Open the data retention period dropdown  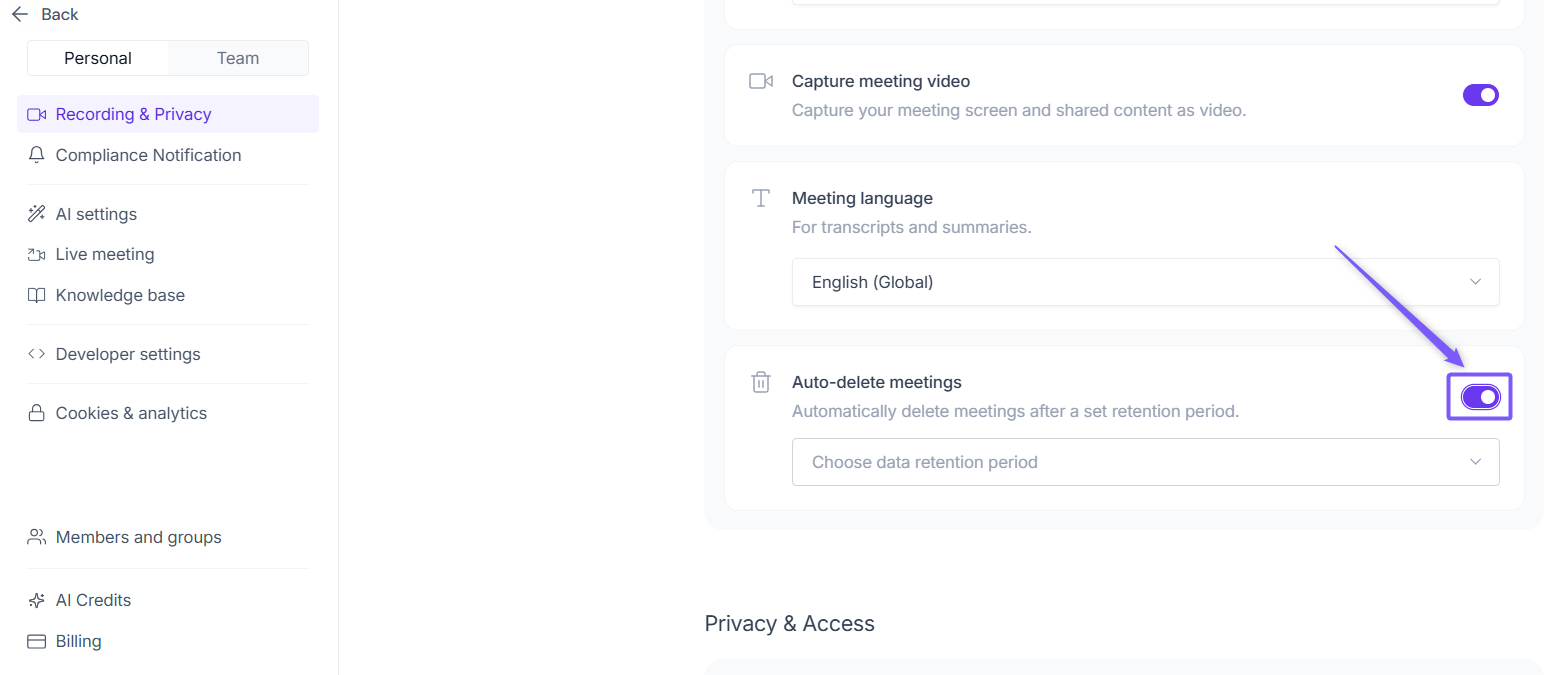click(1145, 462)
